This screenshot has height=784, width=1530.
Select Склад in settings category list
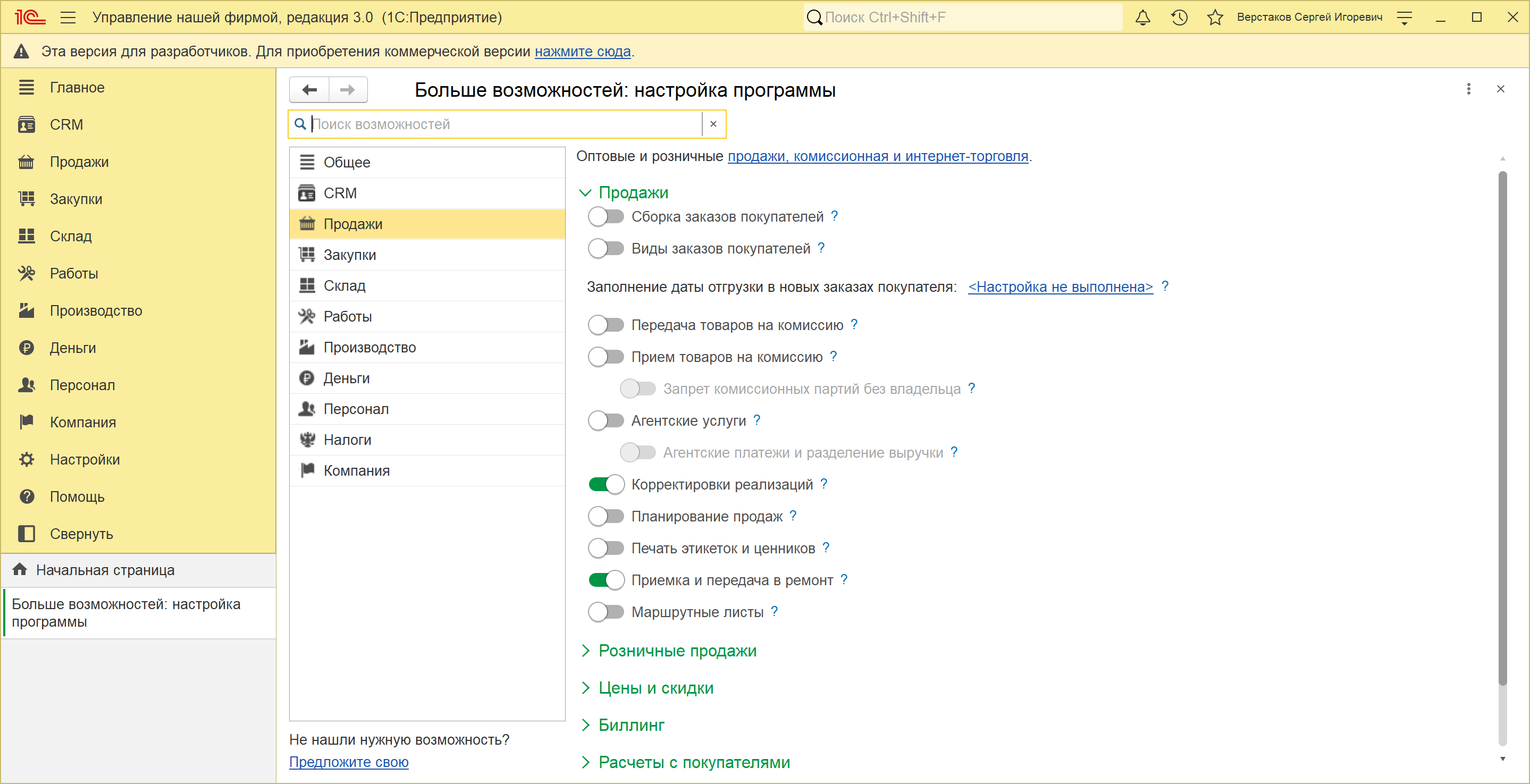click(x=427, y=285)
